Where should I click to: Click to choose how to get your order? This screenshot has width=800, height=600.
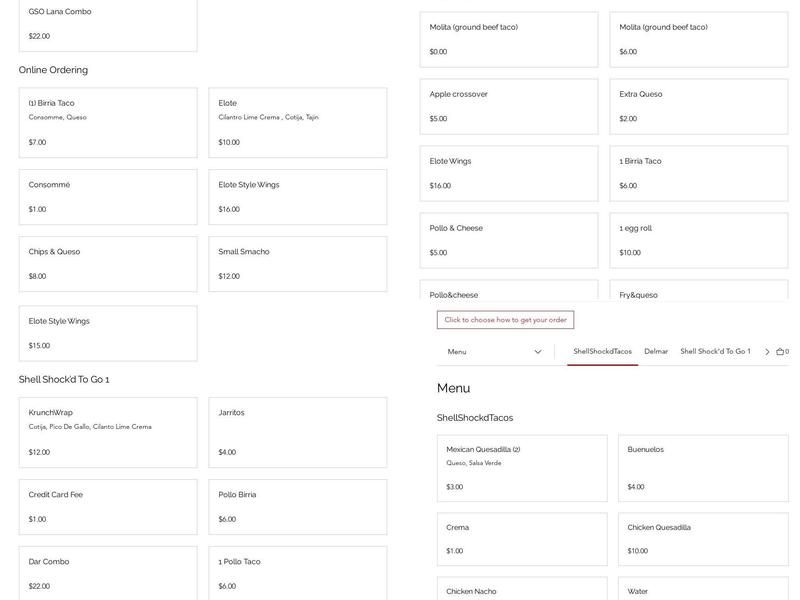click(x=505, y=320)
